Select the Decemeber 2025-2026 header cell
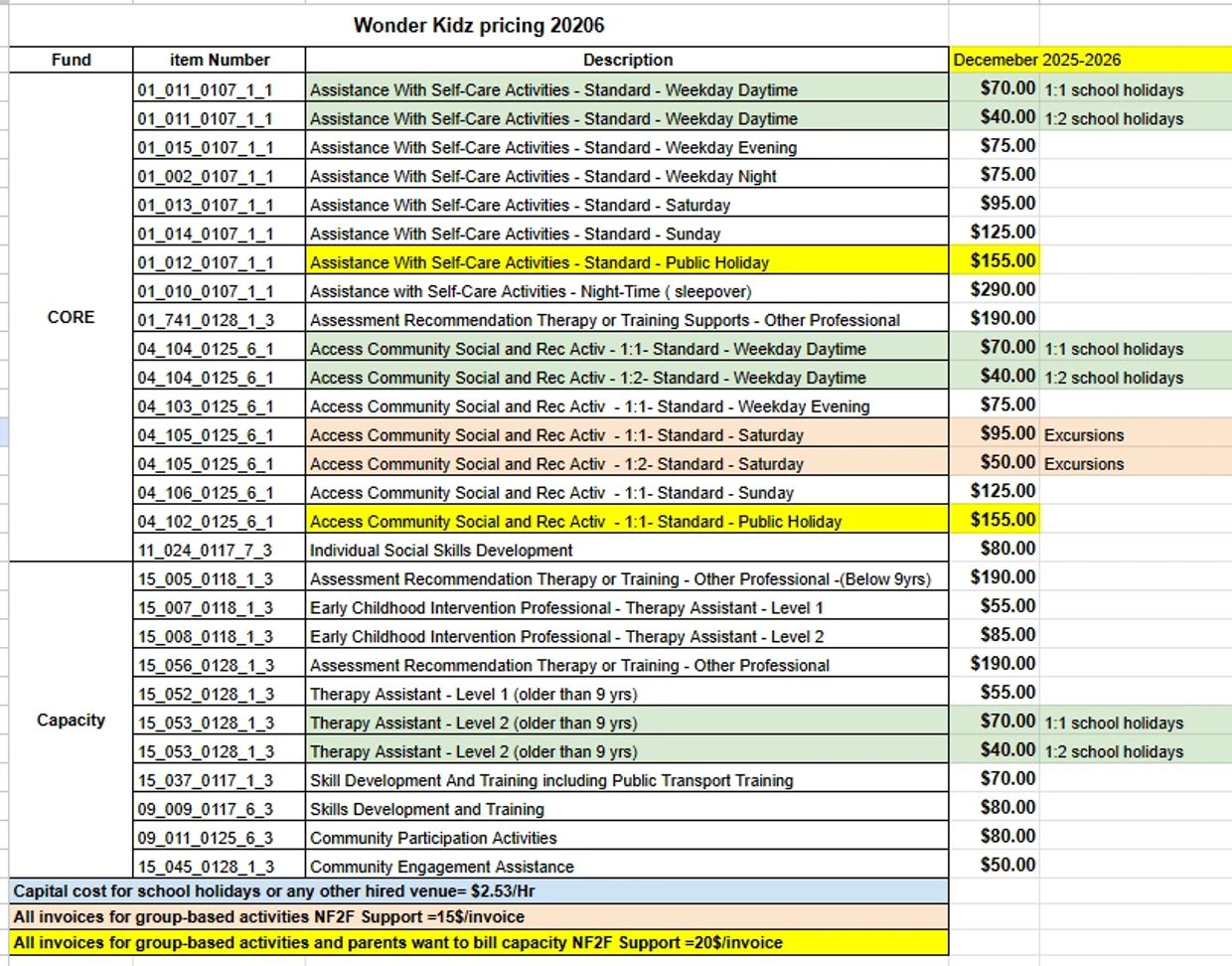The width and height of the screenshot is (1232, 966). pos(1036,60)
